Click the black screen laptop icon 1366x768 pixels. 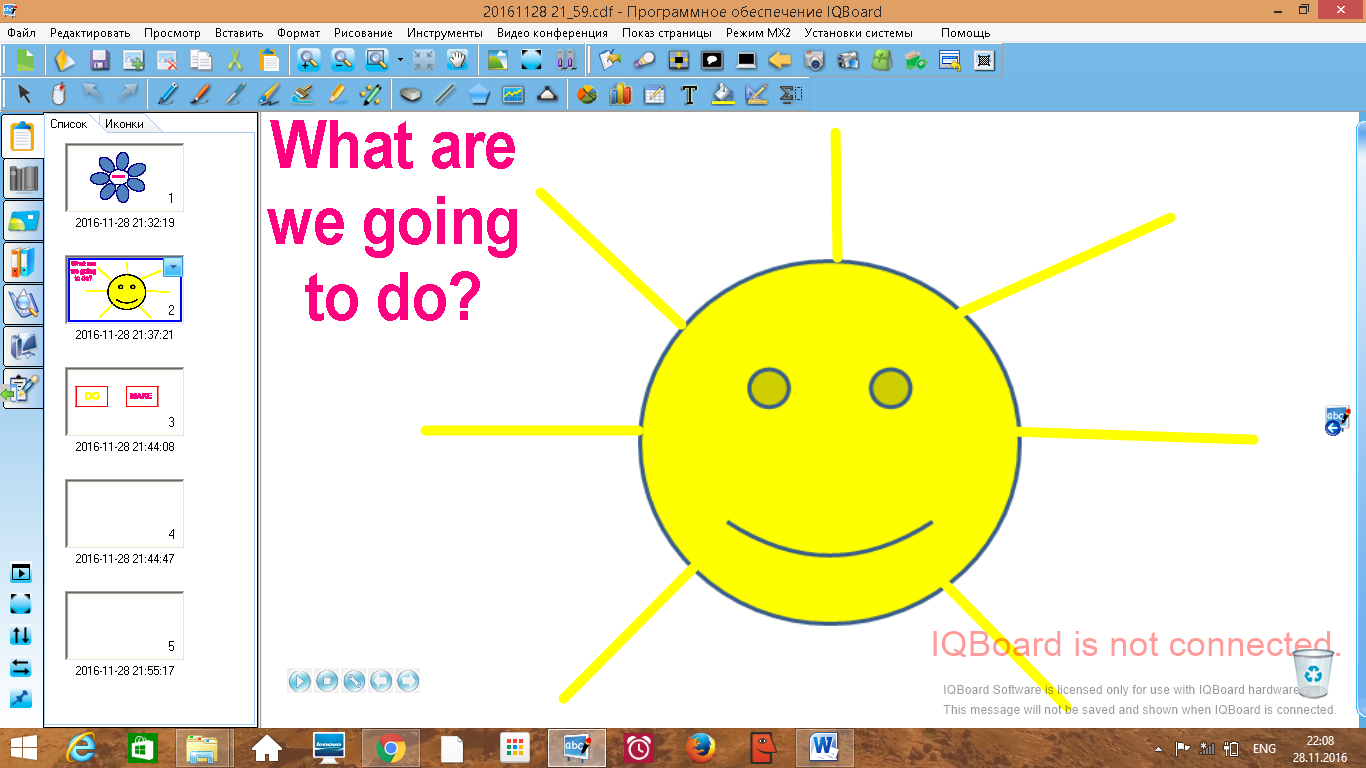tap(746, 60)
